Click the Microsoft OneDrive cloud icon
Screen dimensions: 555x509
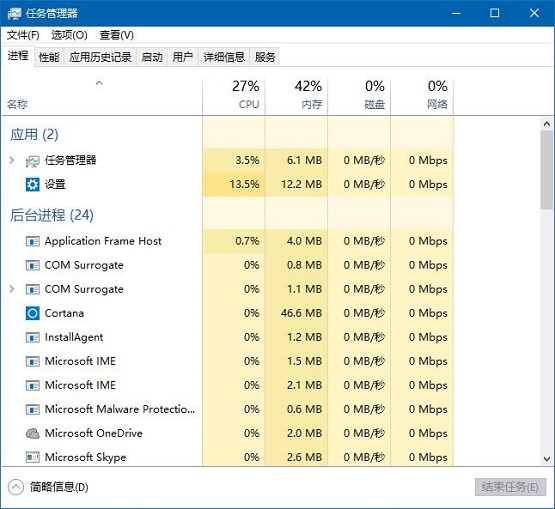[x=33, y=433]
